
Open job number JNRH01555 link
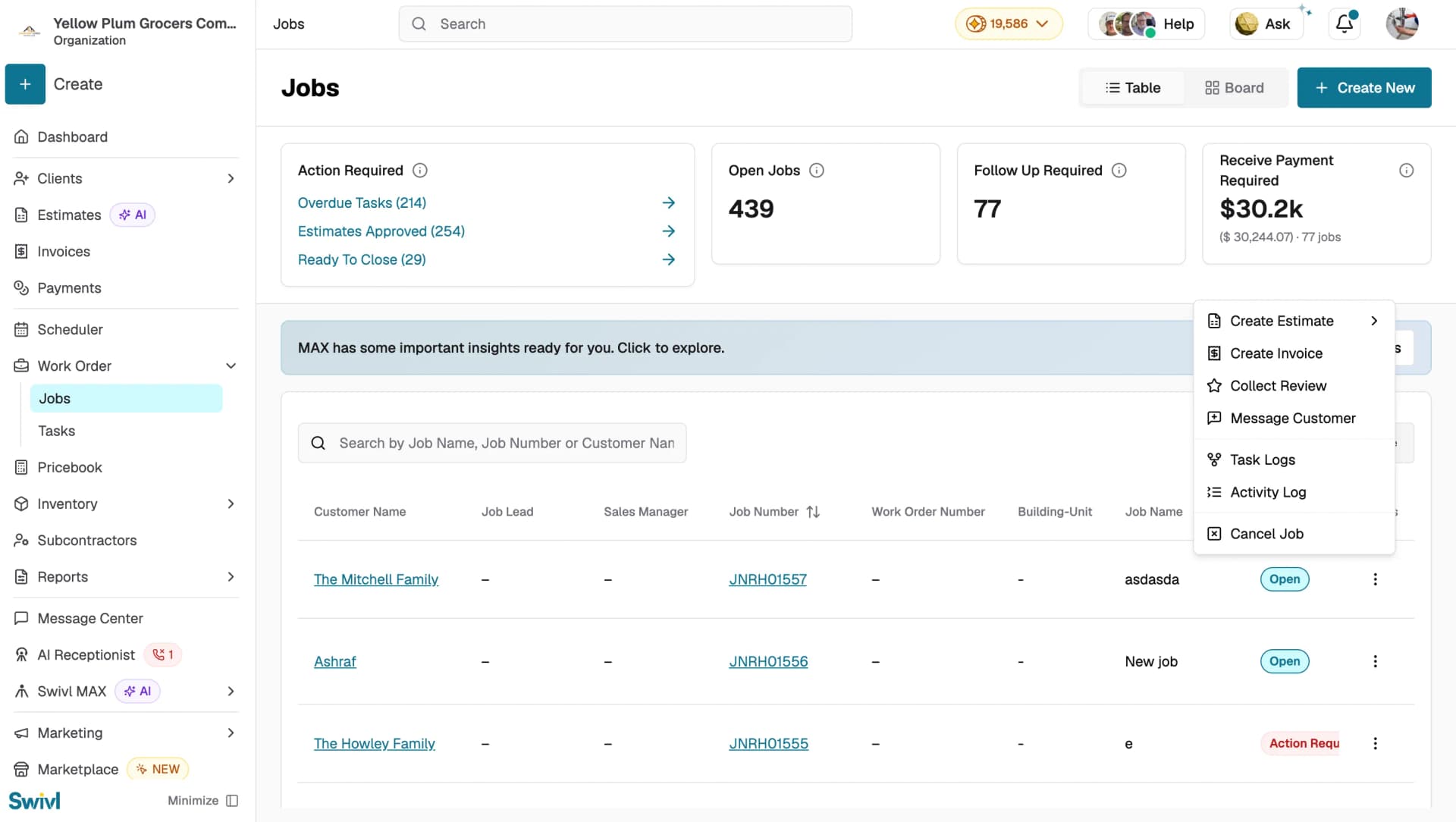pos(768,744)
